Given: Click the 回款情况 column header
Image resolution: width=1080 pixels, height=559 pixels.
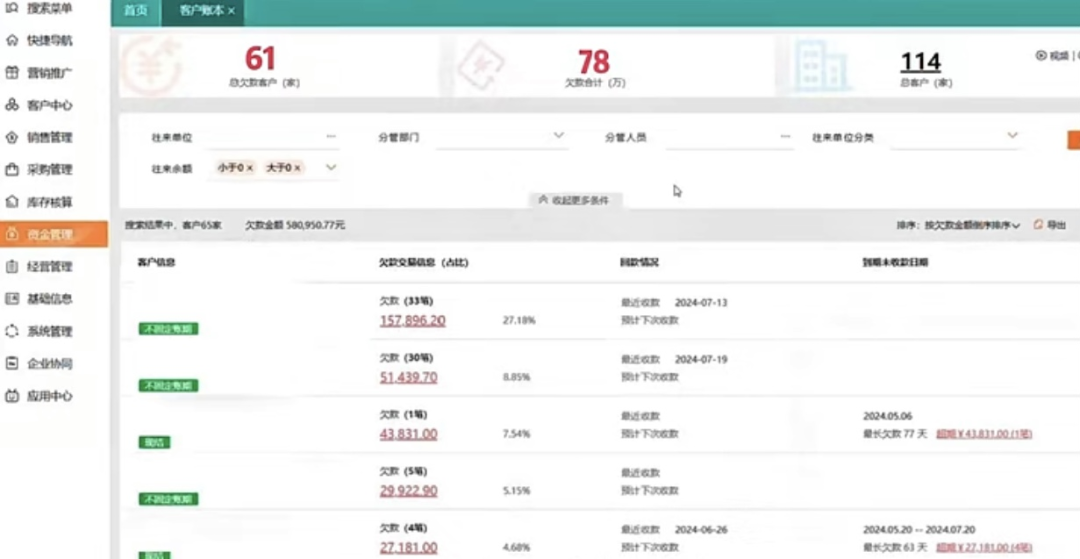Looking at the screenshot, I should pos(639,262).
